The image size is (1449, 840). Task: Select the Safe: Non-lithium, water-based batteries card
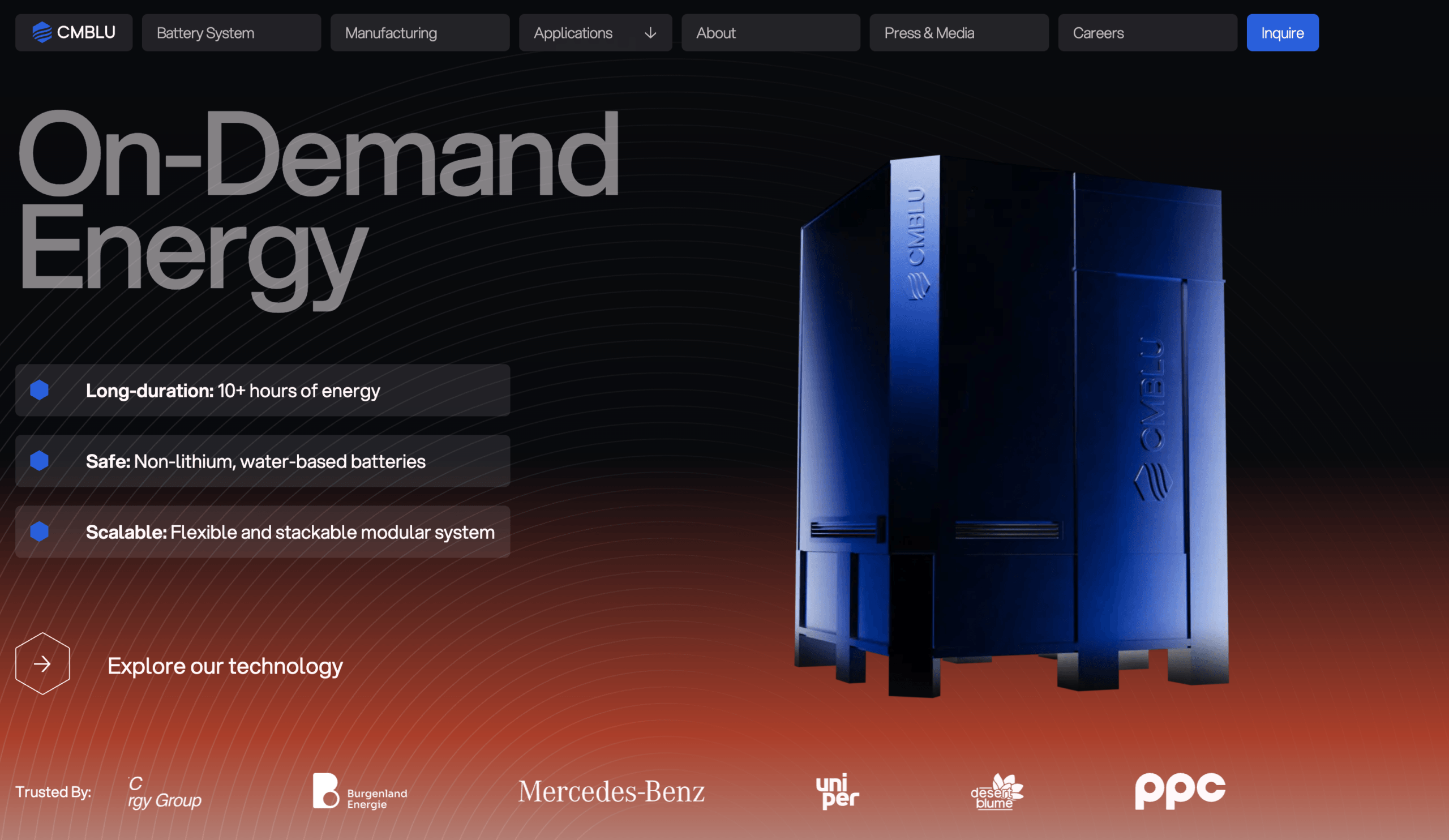click(x=263, y=461)
